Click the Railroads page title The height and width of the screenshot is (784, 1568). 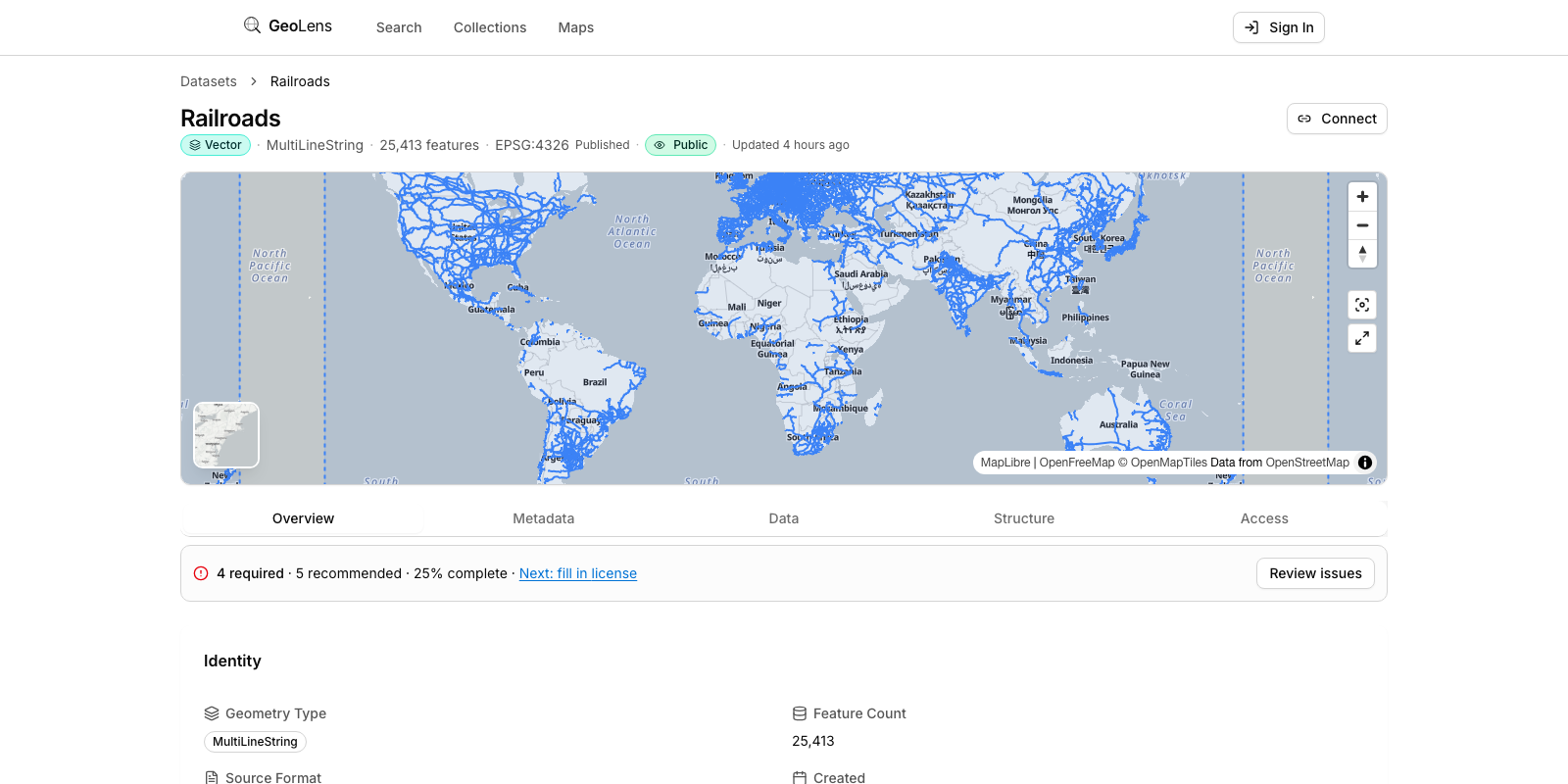click(x=230, y=118)
